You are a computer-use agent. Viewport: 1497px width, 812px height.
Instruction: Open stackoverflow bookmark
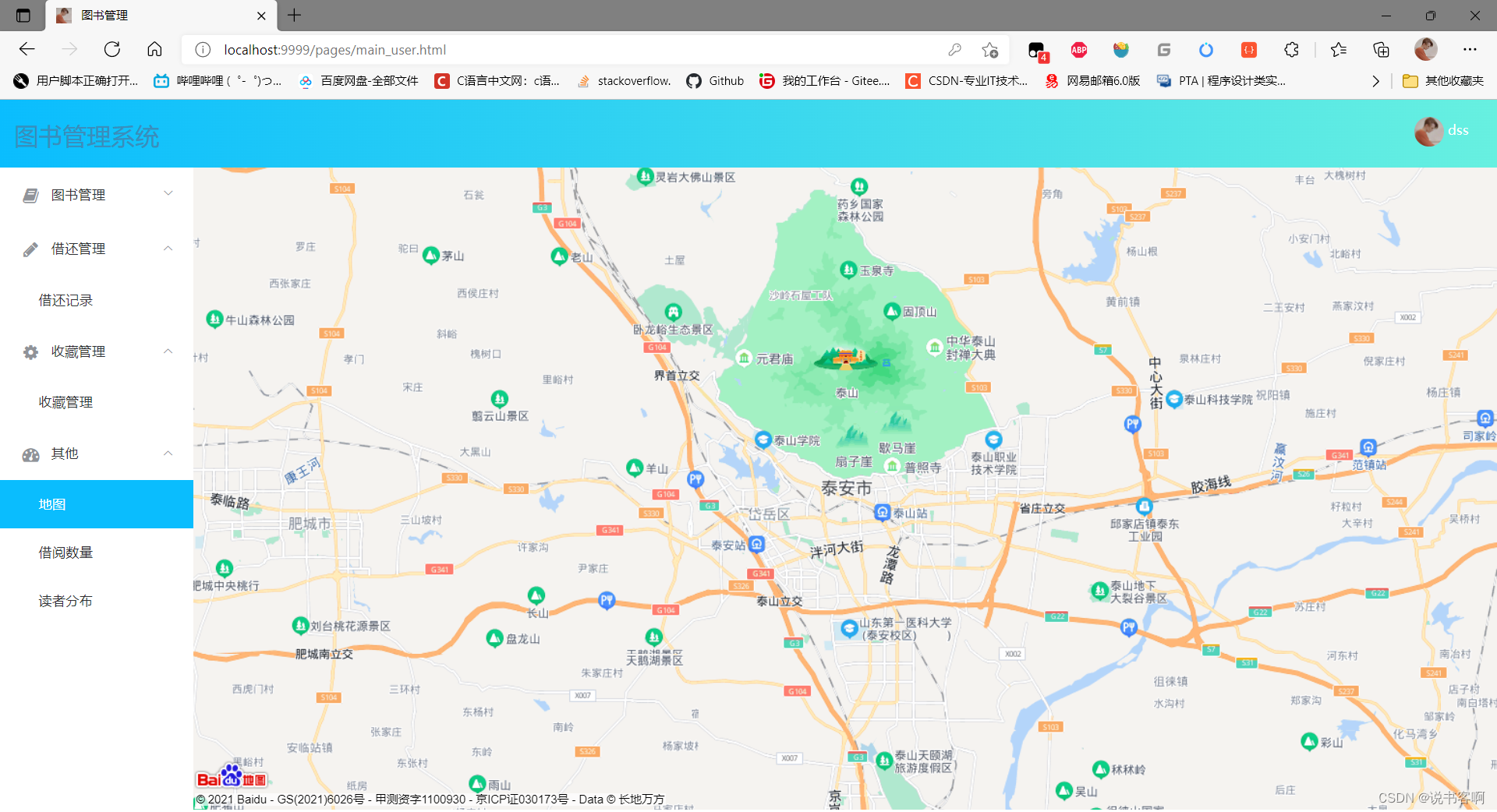(x=624, y=81)
